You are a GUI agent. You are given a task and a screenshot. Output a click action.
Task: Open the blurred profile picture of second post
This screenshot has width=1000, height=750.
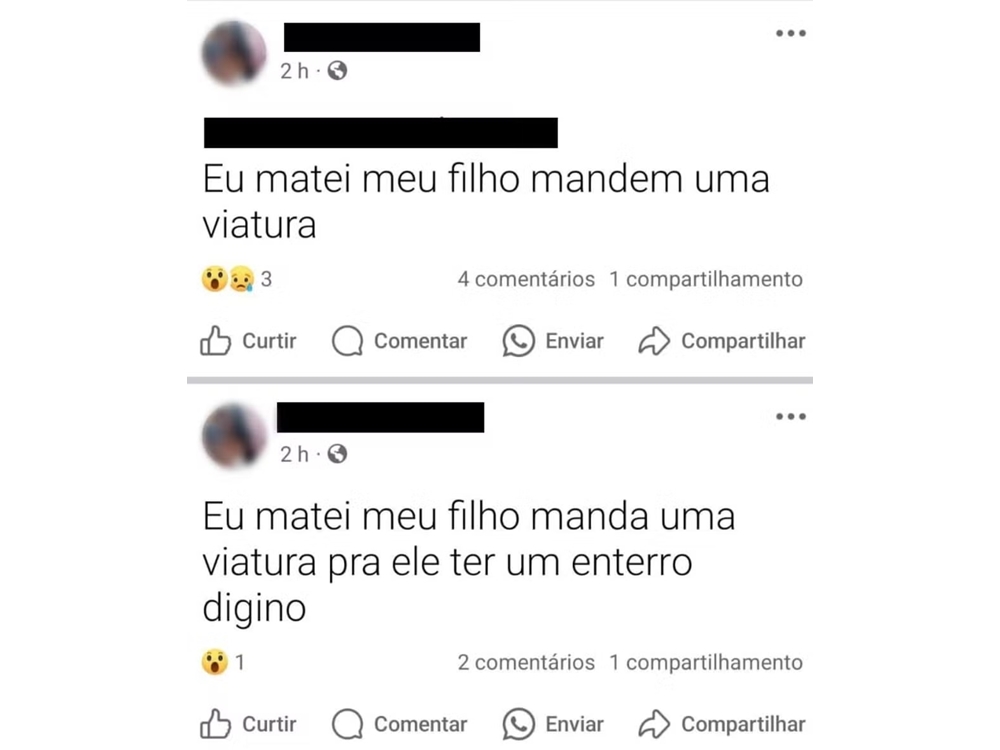pyautogui.click(x=234, y=436)
